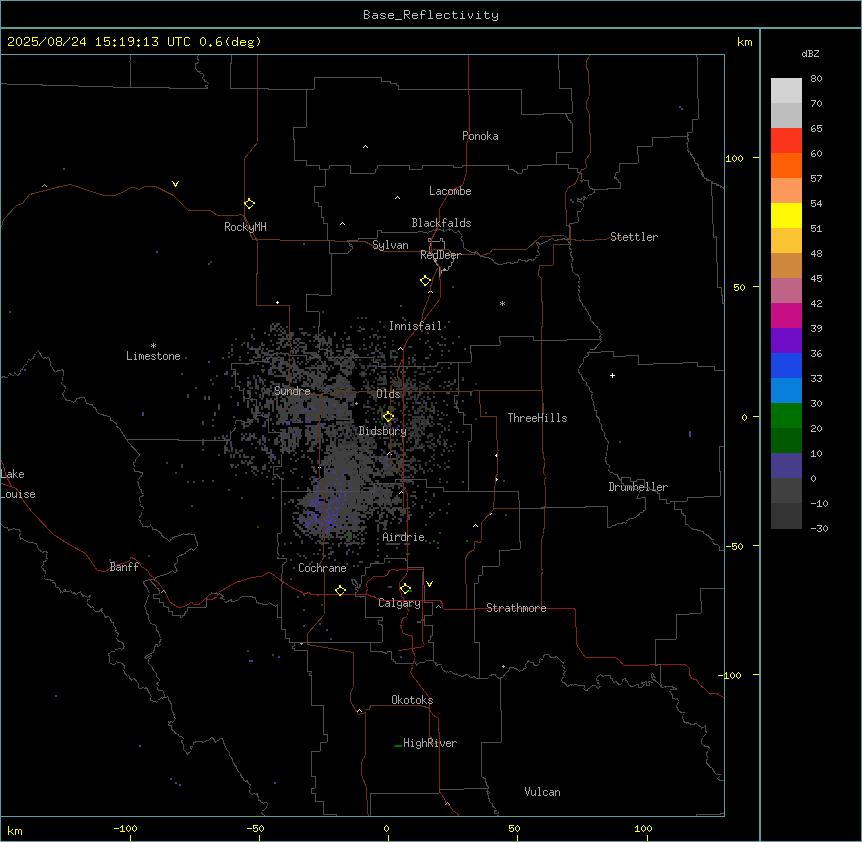Click the 50 tick on the right axis
This screenshot has width=862, height=842.
click(739, 287)
